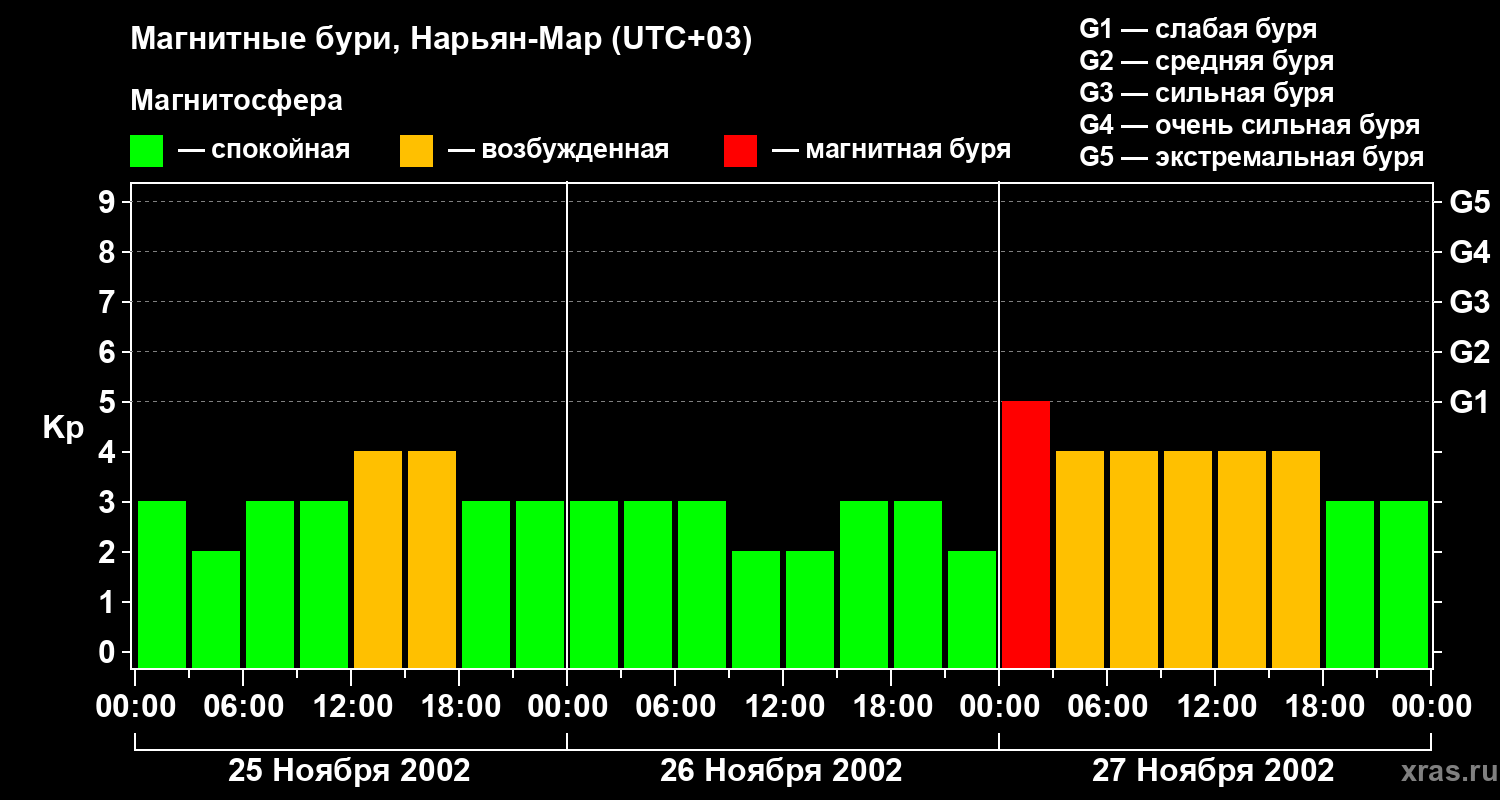The width and height of the screenshot is (1500, 800).
Task: Click the green 'спокойная' legend swatch
Action: tap(147, 151)
